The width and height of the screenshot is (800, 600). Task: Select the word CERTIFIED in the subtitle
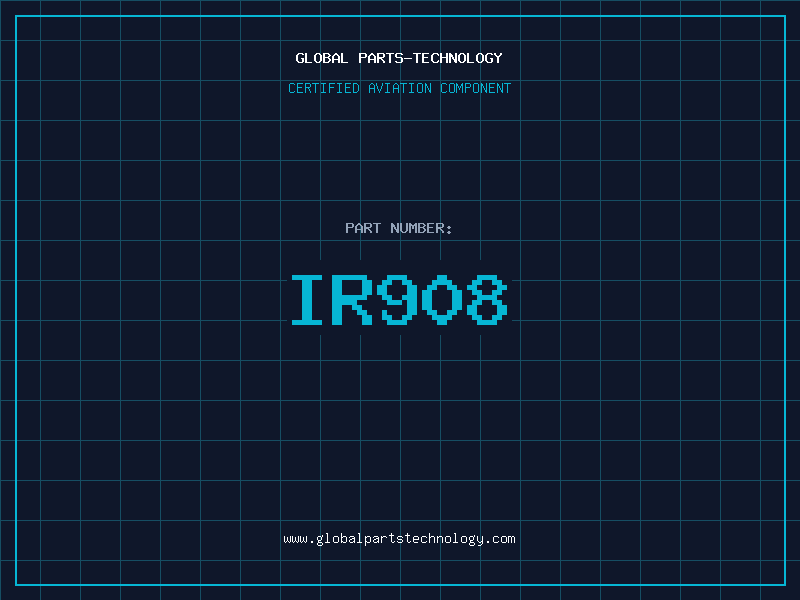point(323,88)
